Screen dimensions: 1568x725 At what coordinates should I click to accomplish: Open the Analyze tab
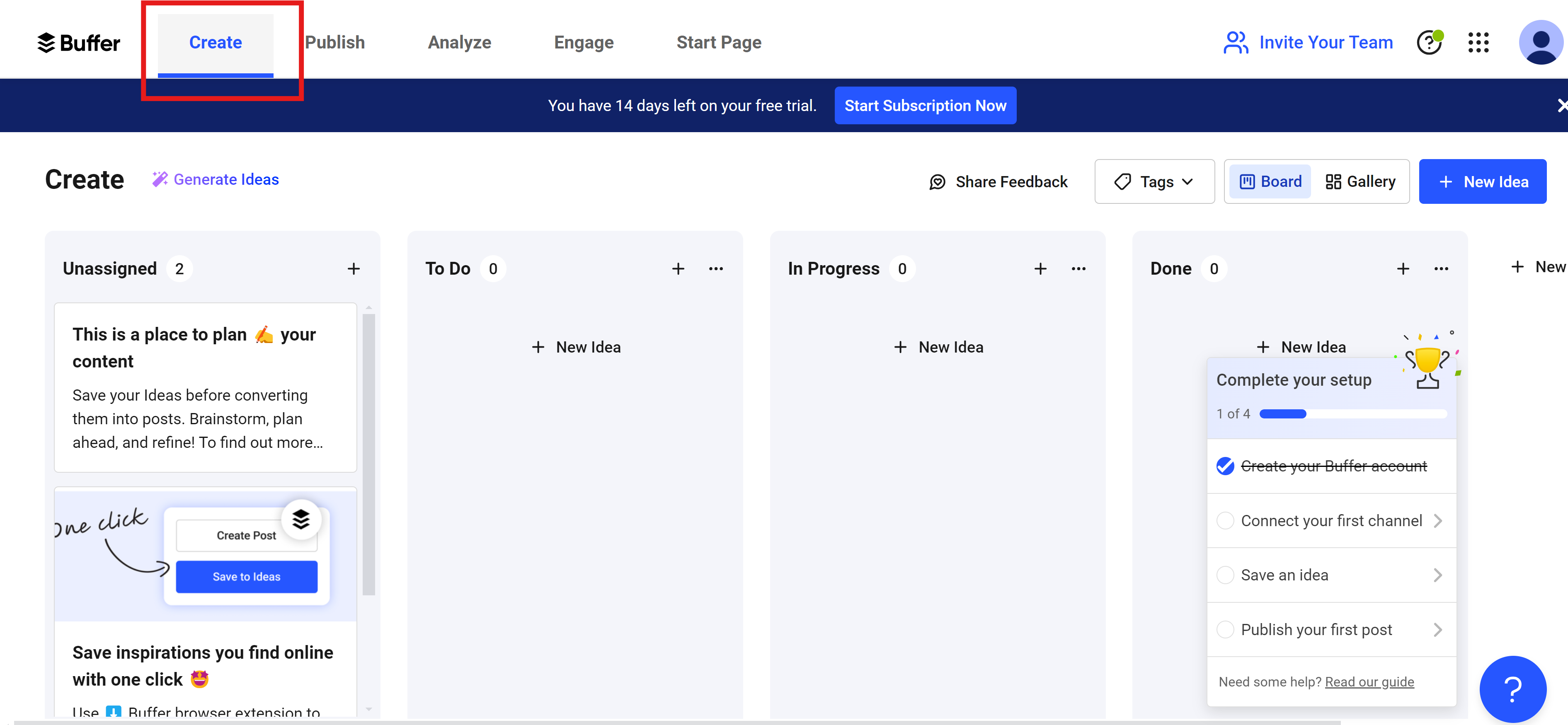[x=459, y=43]
